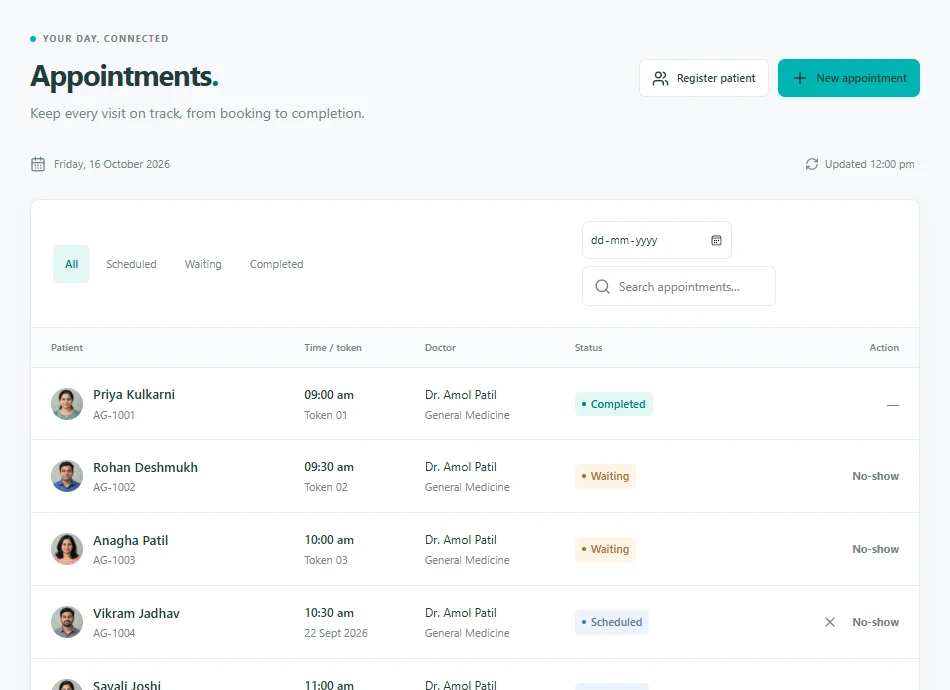
Task: Click the New appointment button
Action: point(849,78)
